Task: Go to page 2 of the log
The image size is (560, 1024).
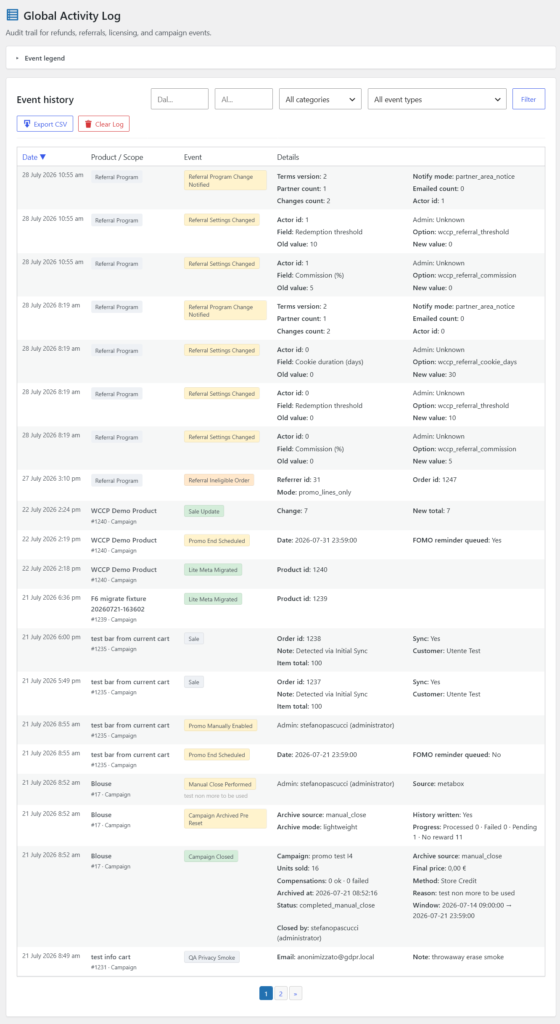Action: 280,993
